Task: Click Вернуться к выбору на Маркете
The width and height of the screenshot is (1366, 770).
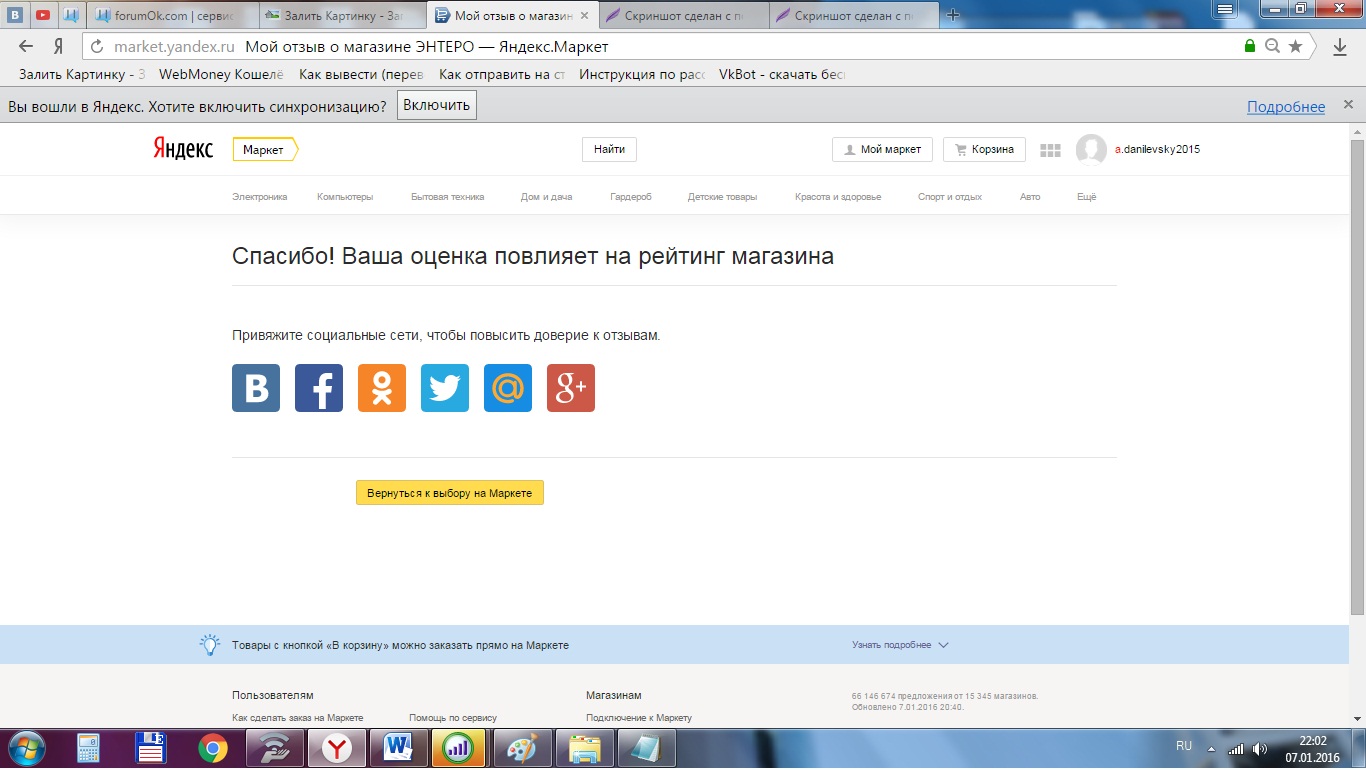Action: click(450, 493)
